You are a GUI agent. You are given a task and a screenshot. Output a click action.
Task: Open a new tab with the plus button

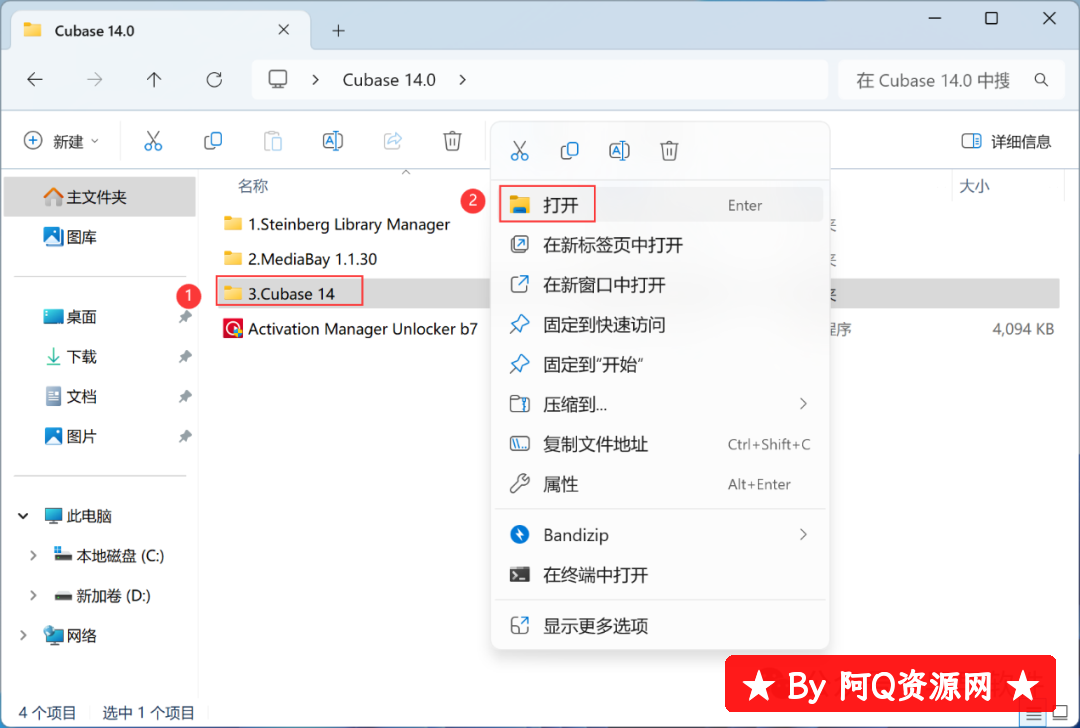[x=338, y=30]
